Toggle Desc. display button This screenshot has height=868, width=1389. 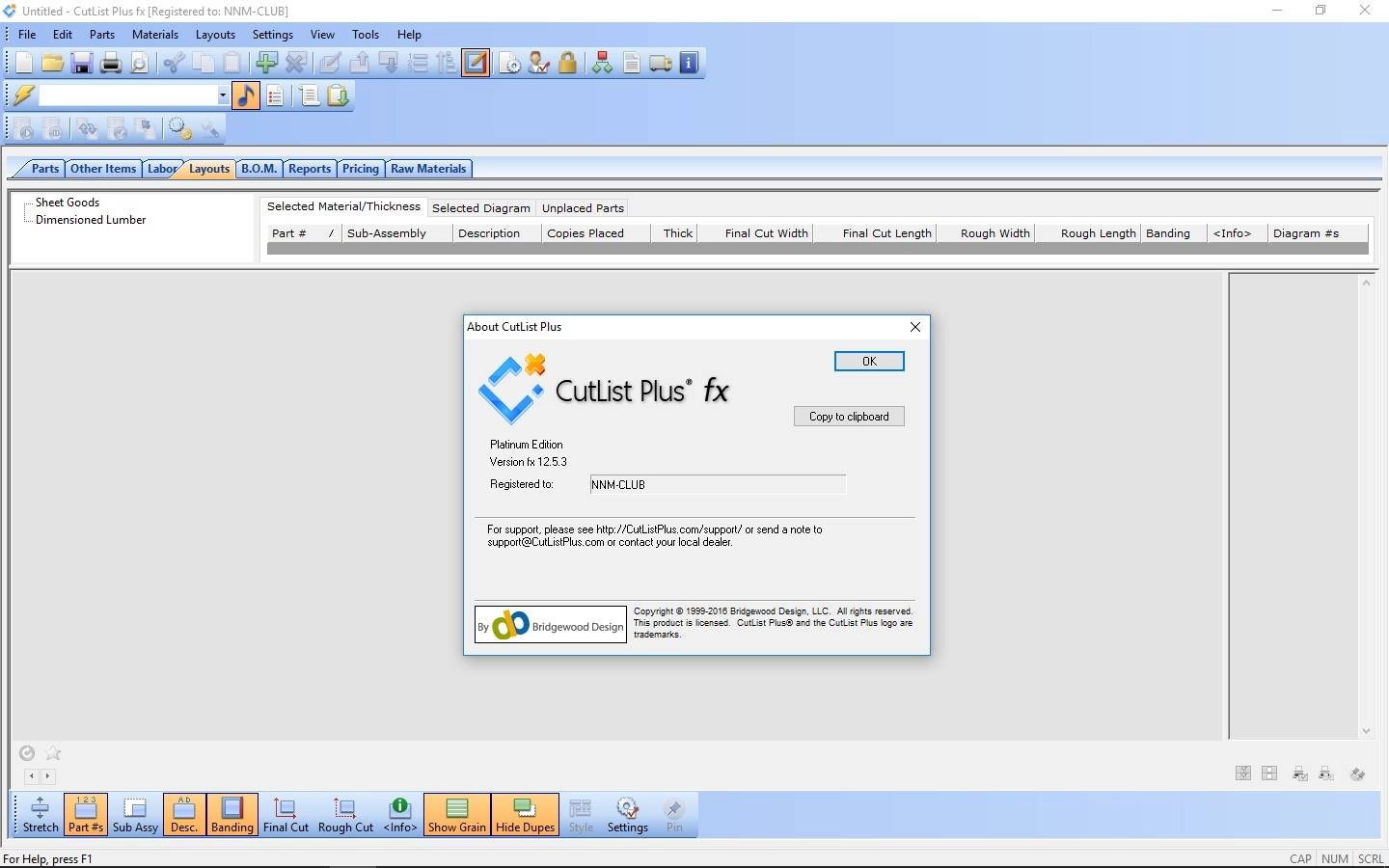pos(184,815)
